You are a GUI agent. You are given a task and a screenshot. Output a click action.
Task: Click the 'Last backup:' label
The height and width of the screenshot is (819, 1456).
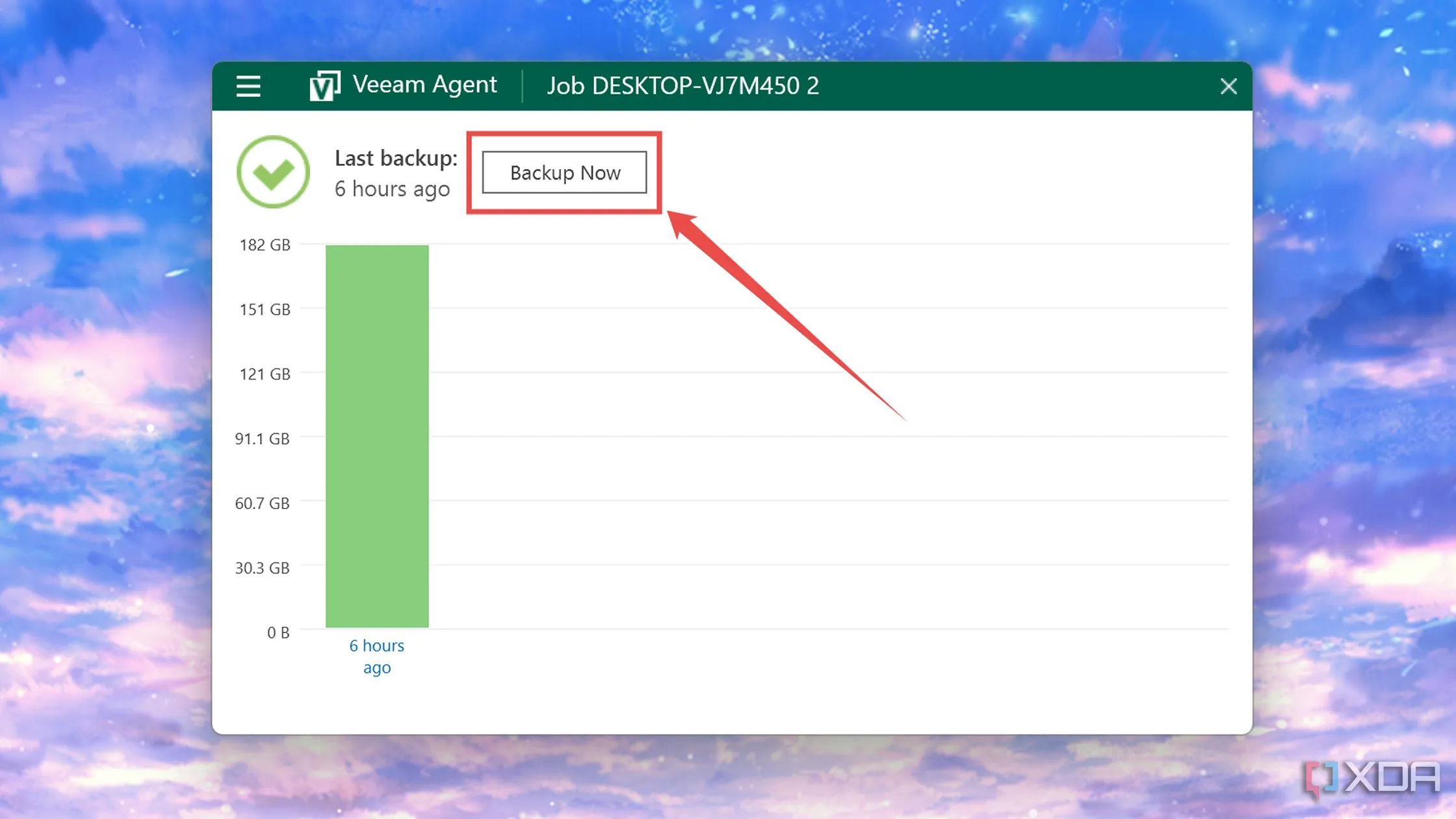pos(396,158)
